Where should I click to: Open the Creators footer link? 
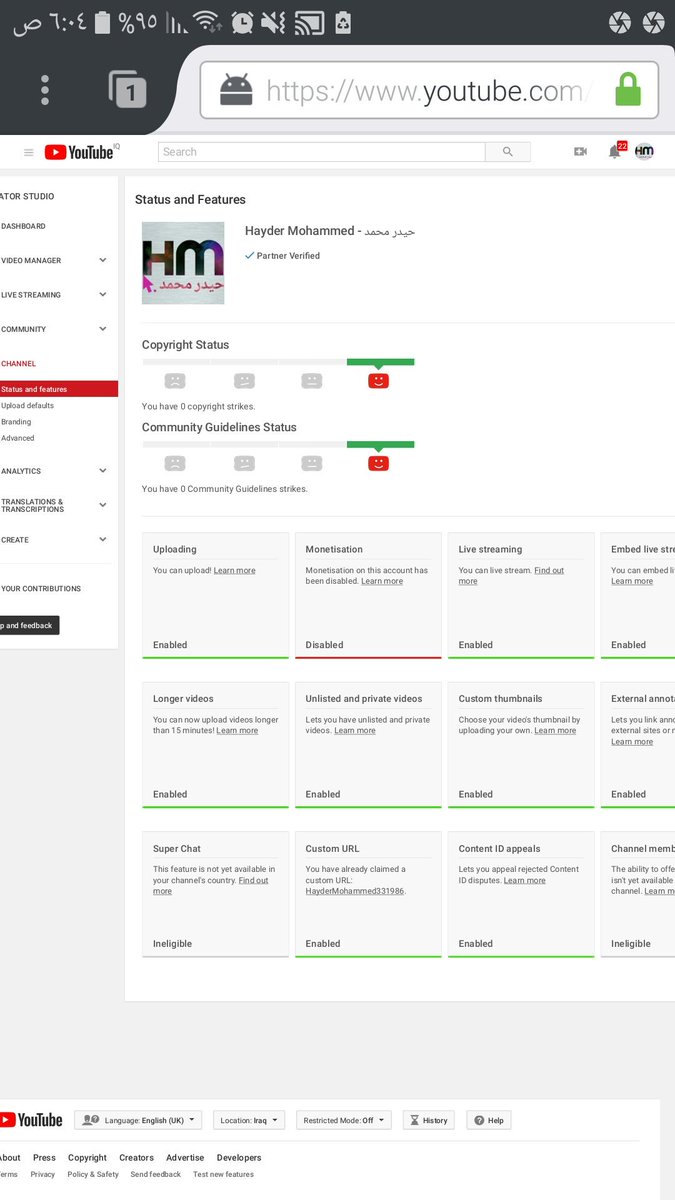[x=137, y=1158]
